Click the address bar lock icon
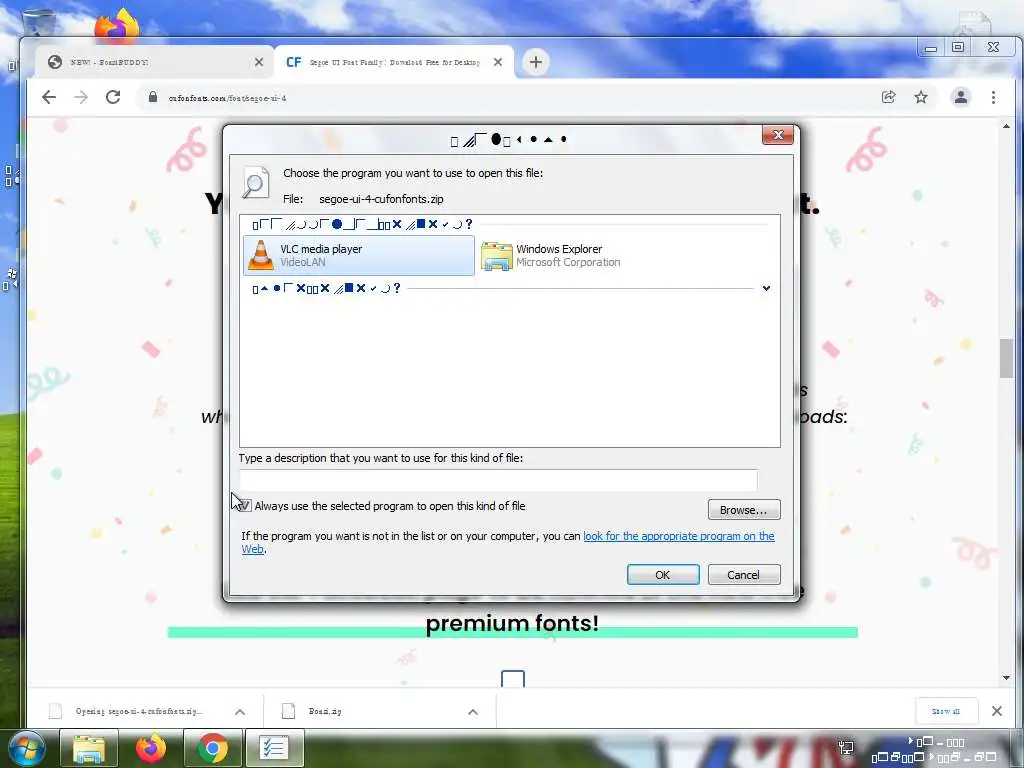 coord(153,97)
